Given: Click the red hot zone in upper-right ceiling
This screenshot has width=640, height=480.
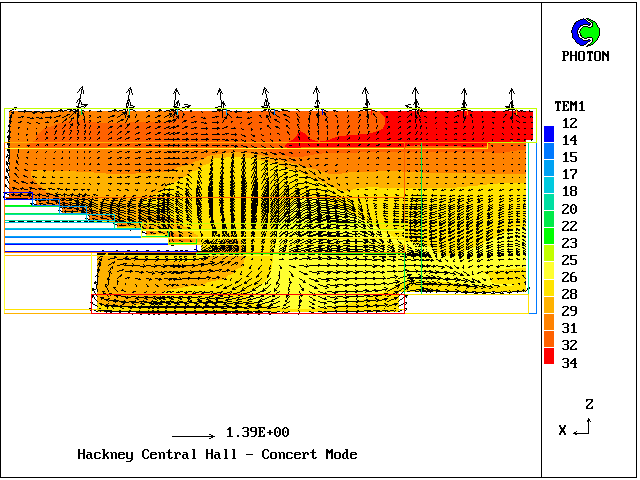Looking at the screenshot, I should coord(460,125).
